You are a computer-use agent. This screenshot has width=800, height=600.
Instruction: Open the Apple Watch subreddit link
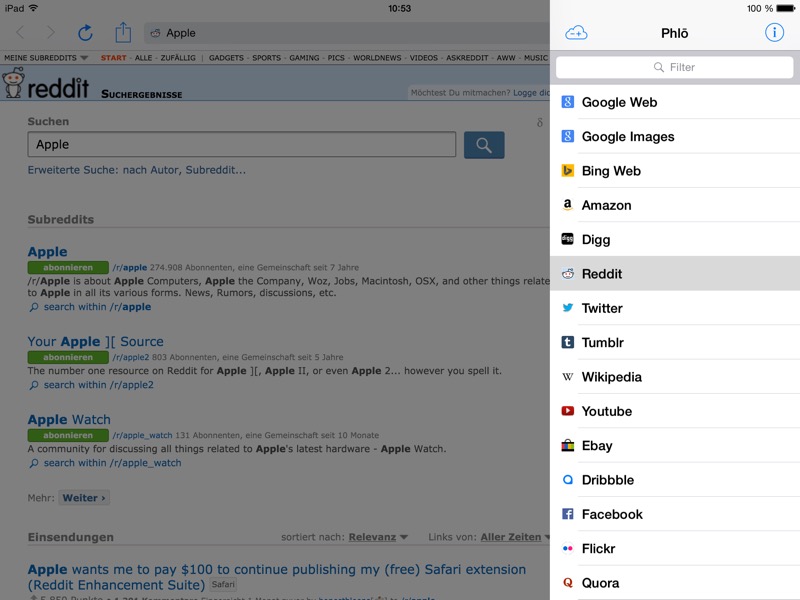pyautogui.click(x=69, y=420)
